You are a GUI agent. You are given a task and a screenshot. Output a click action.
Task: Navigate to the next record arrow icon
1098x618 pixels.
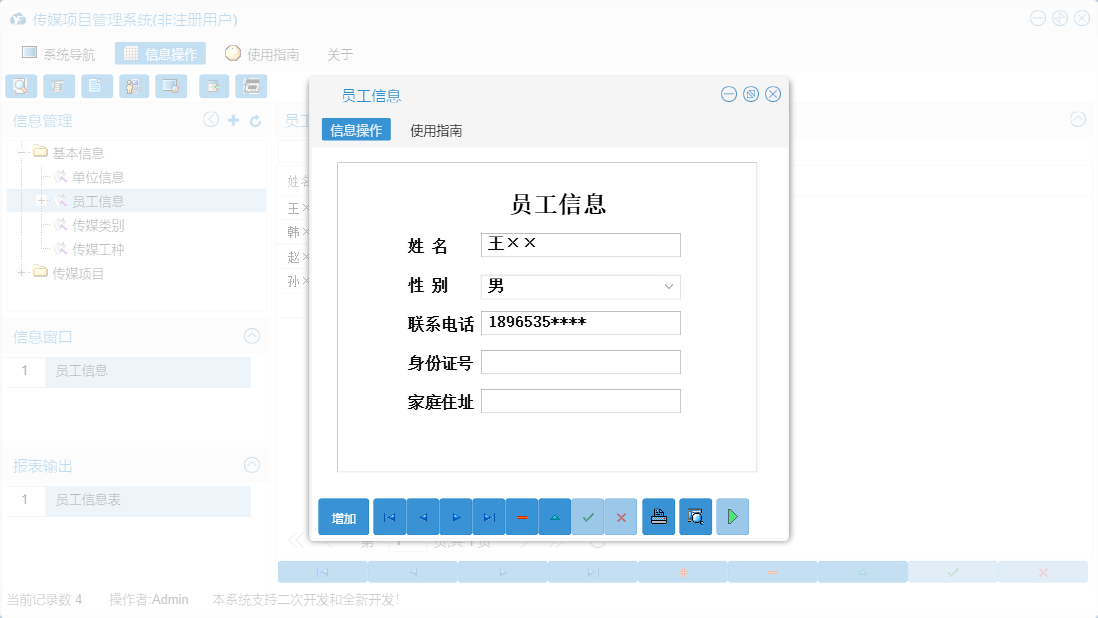pyautogui.click(x=455, y=517)
